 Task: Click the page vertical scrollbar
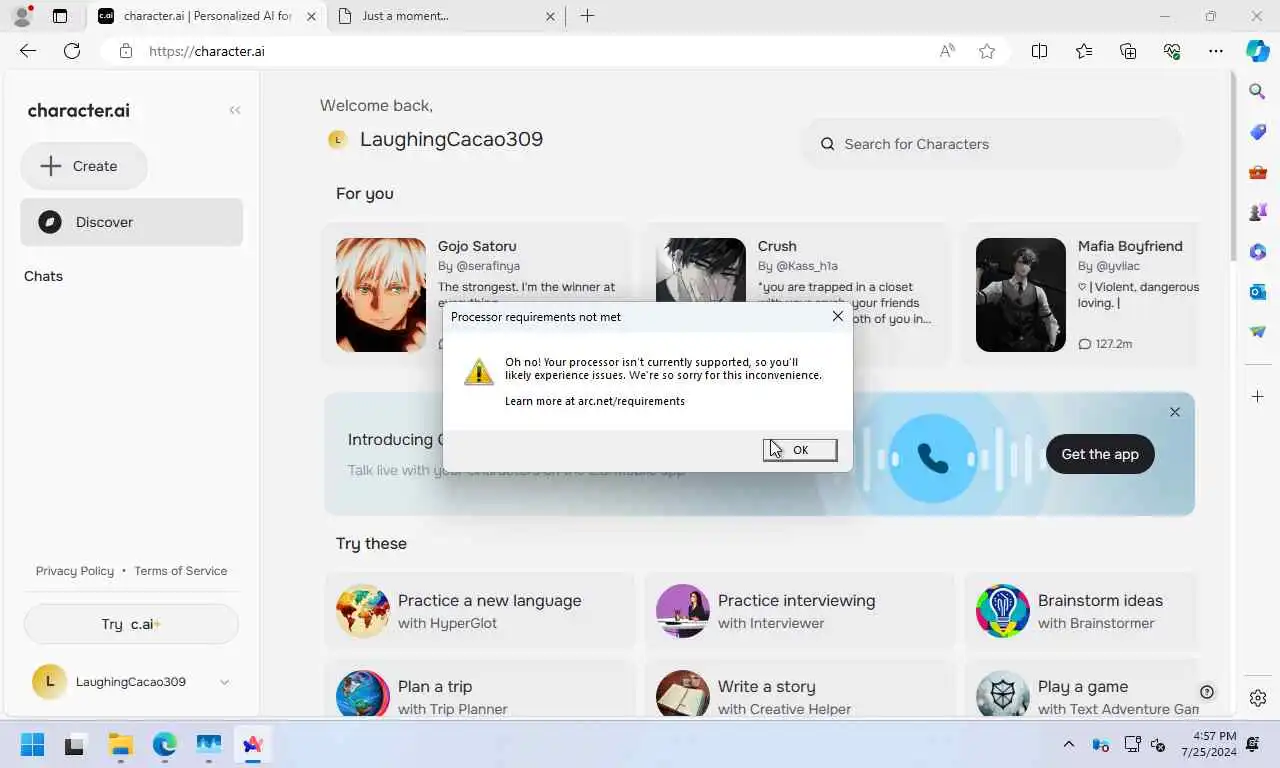1233,165
